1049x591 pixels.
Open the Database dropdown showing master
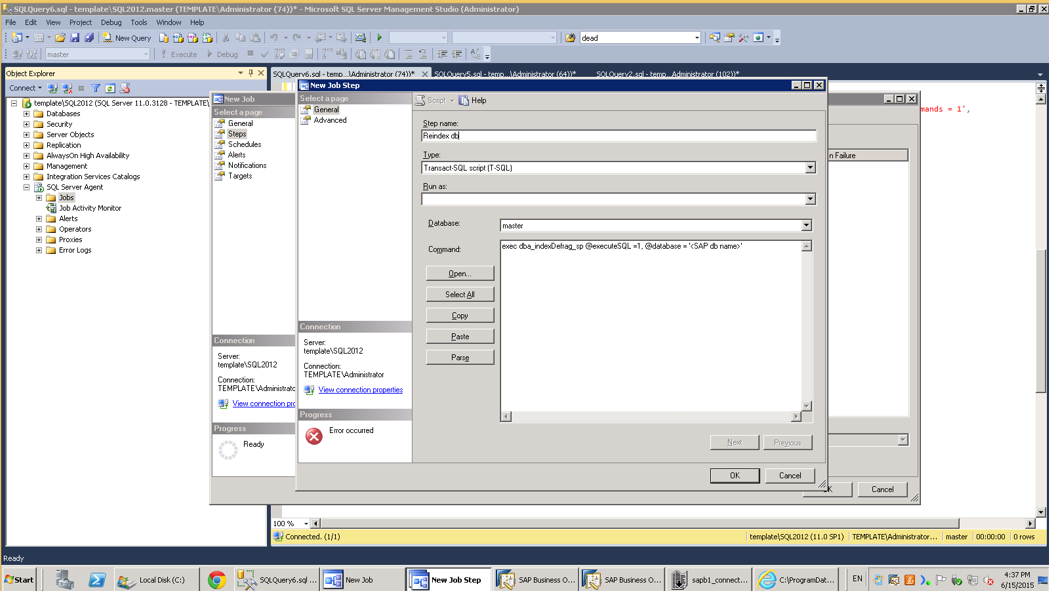point(806,226)
